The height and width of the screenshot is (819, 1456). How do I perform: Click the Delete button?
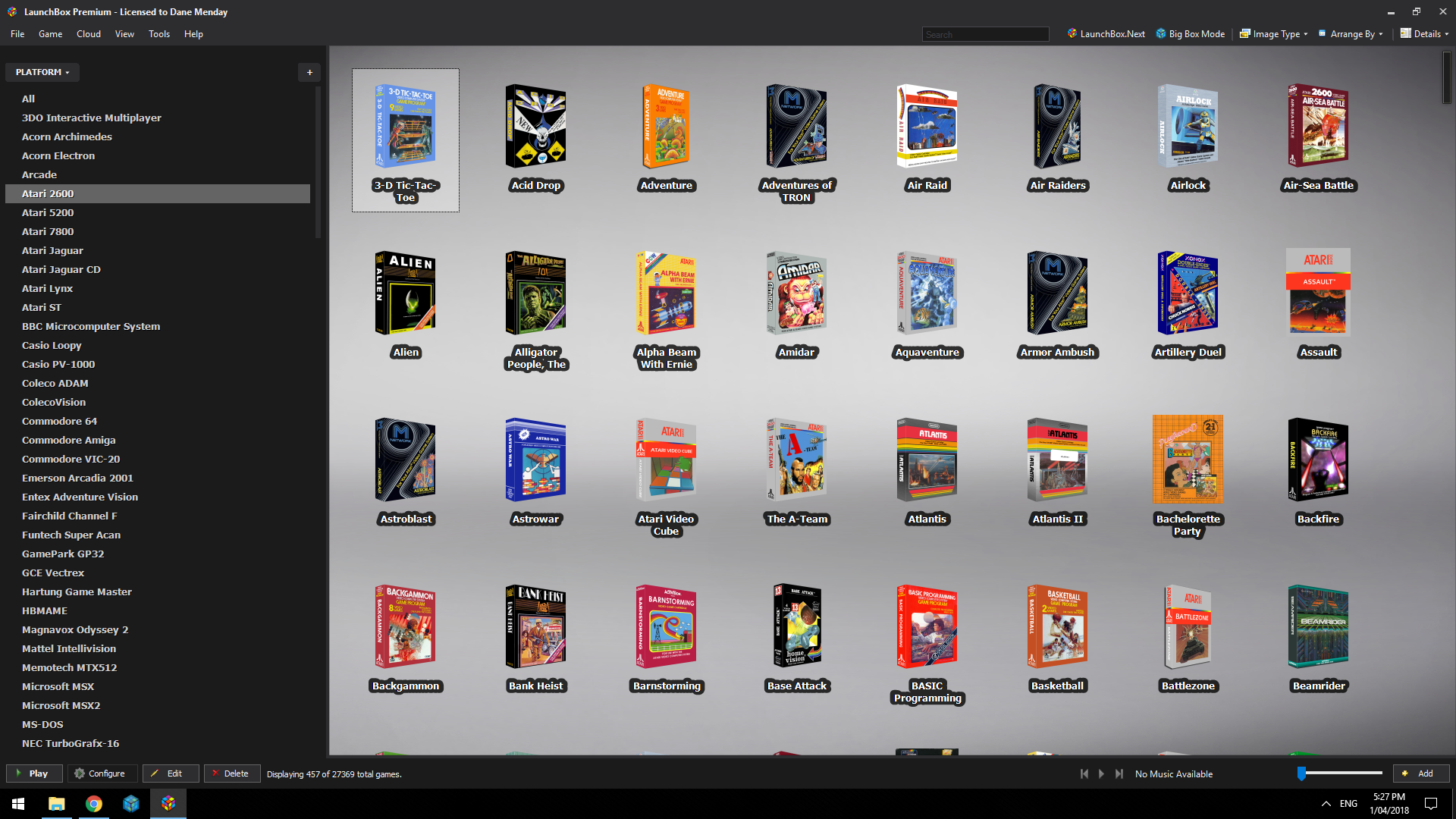[232, 773]
